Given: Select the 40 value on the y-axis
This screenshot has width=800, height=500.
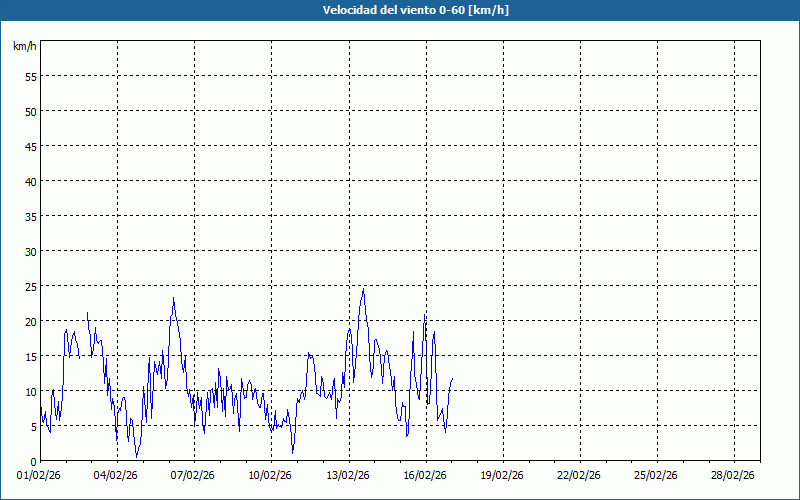Looking at the screenshot, I should pyautogui.click(x=30, y=181).
